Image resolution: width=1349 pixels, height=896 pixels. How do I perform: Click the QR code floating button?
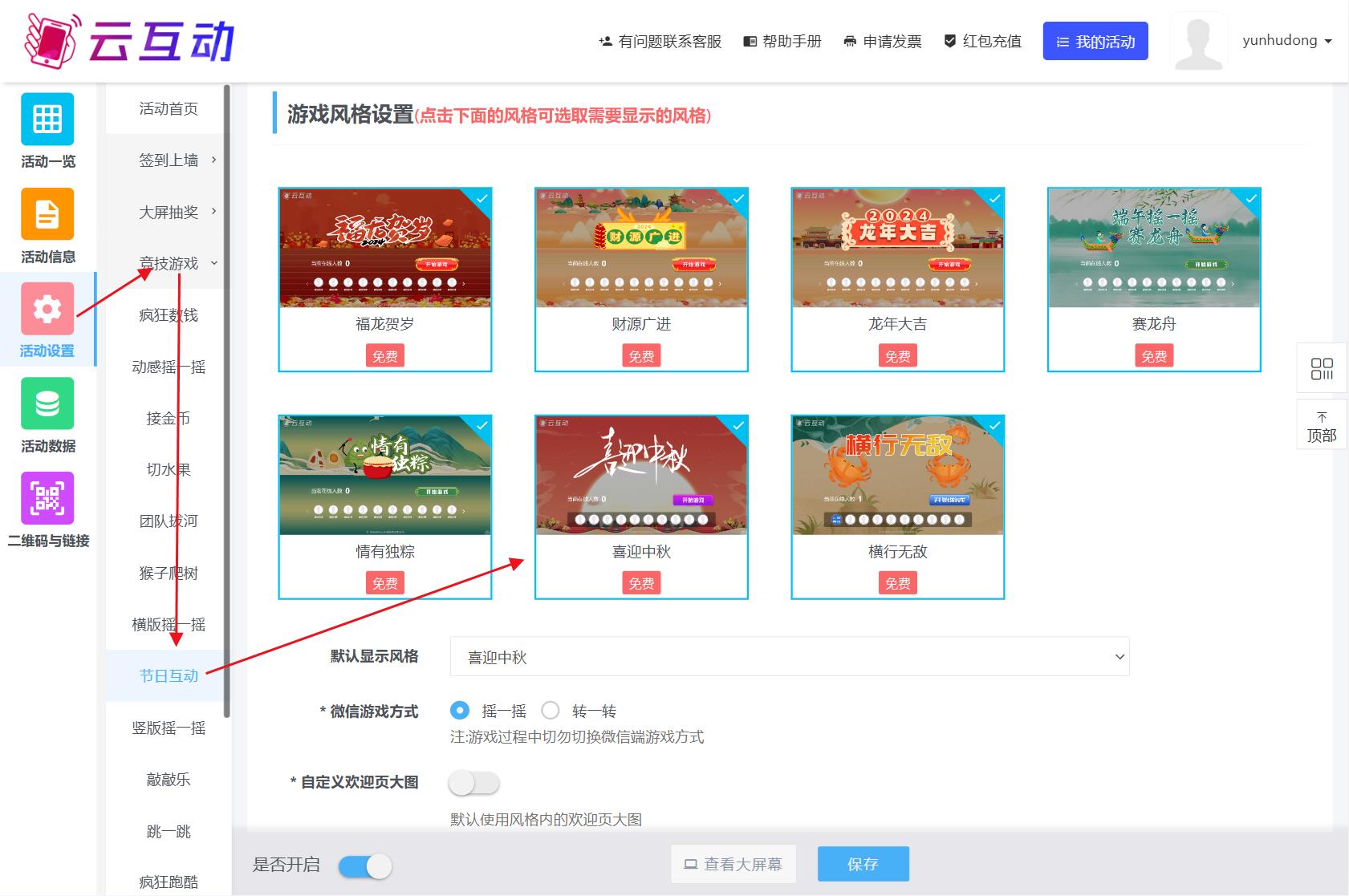tap(1322, 368)
